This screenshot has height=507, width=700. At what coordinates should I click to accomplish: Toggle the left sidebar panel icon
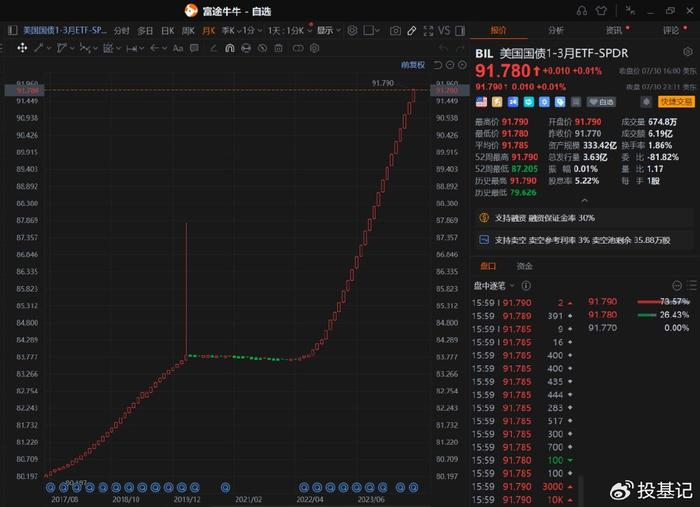(x=12, y=30)
